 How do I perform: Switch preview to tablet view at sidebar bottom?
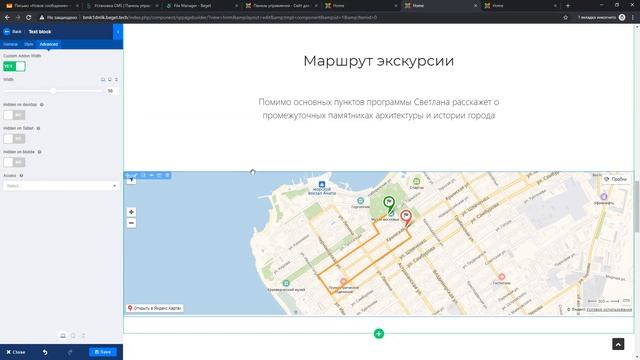(x=73, y=336)
